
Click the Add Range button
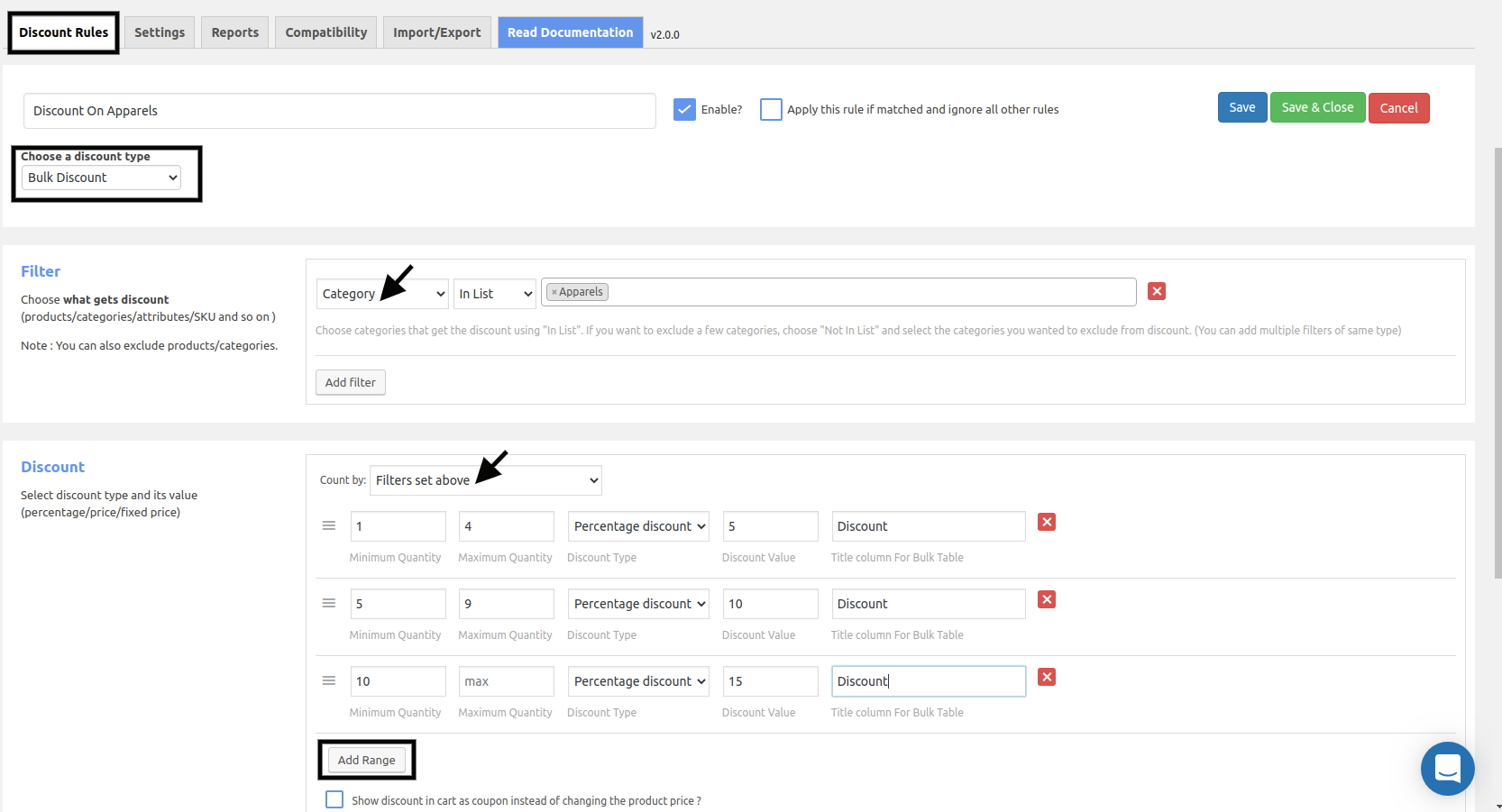point(367,760)
